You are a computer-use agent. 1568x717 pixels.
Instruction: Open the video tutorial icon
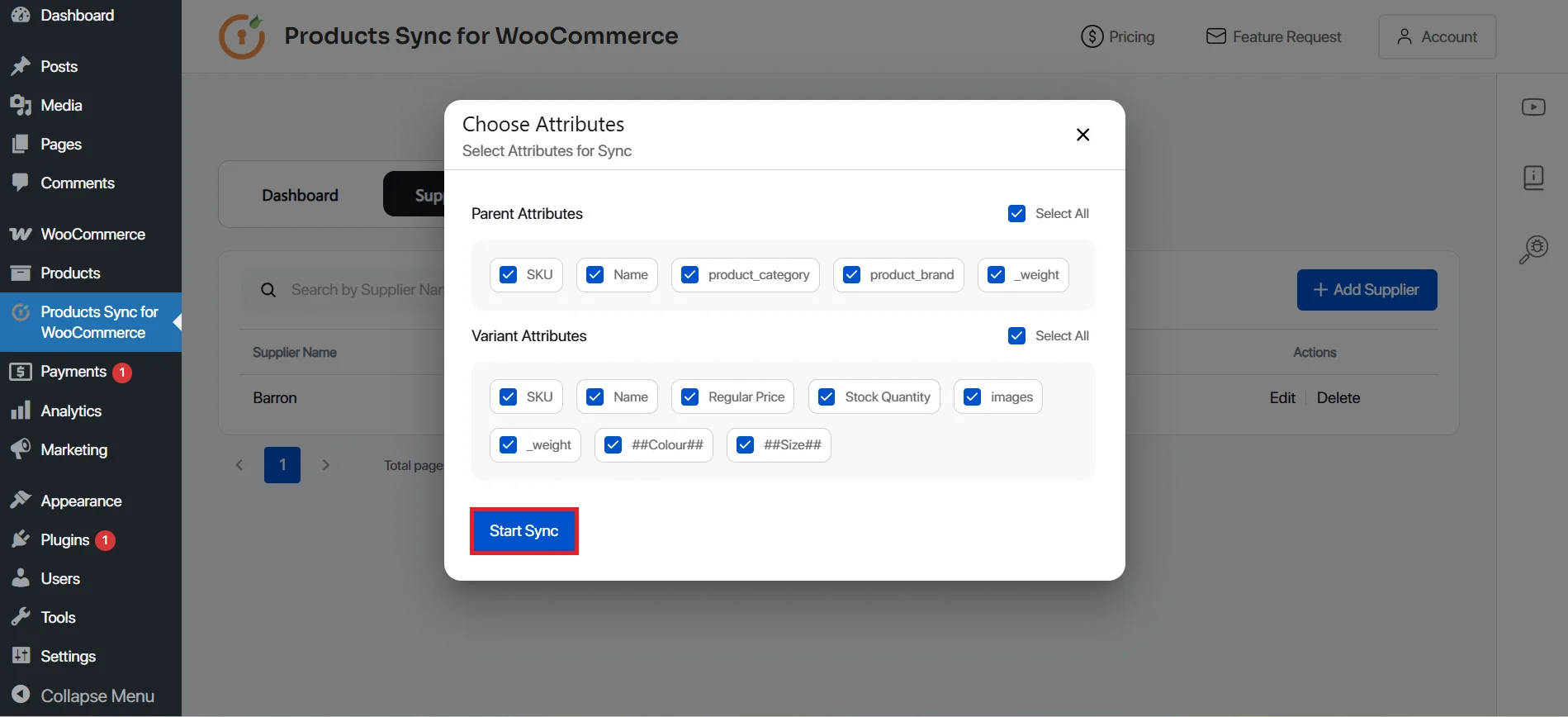pyautogui.click(x=1533, y=107)
